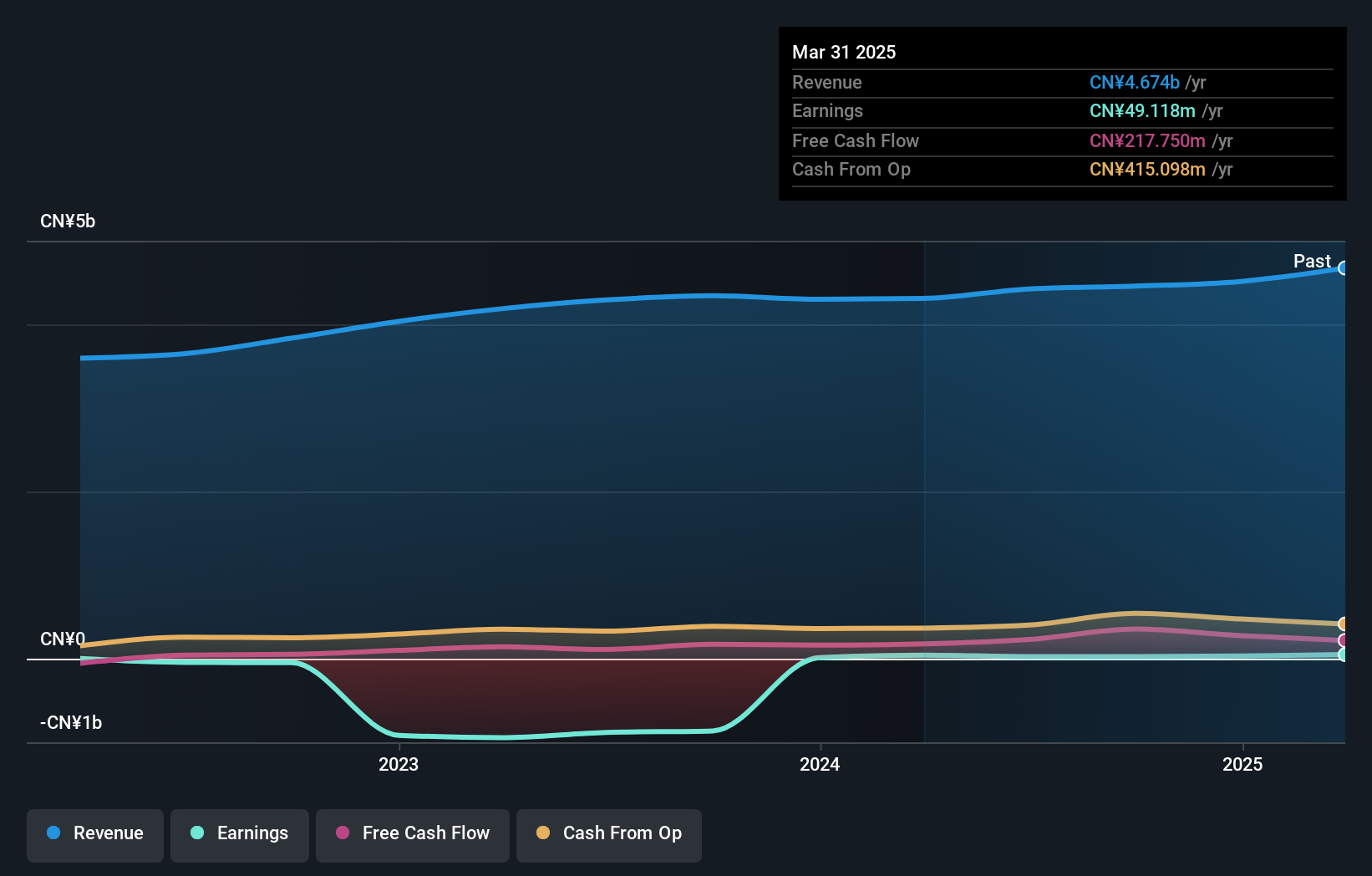Click the CN¥415.098m cash from op value
The height and width of the screenshot is (876, 1372).
coord(1147,170)
